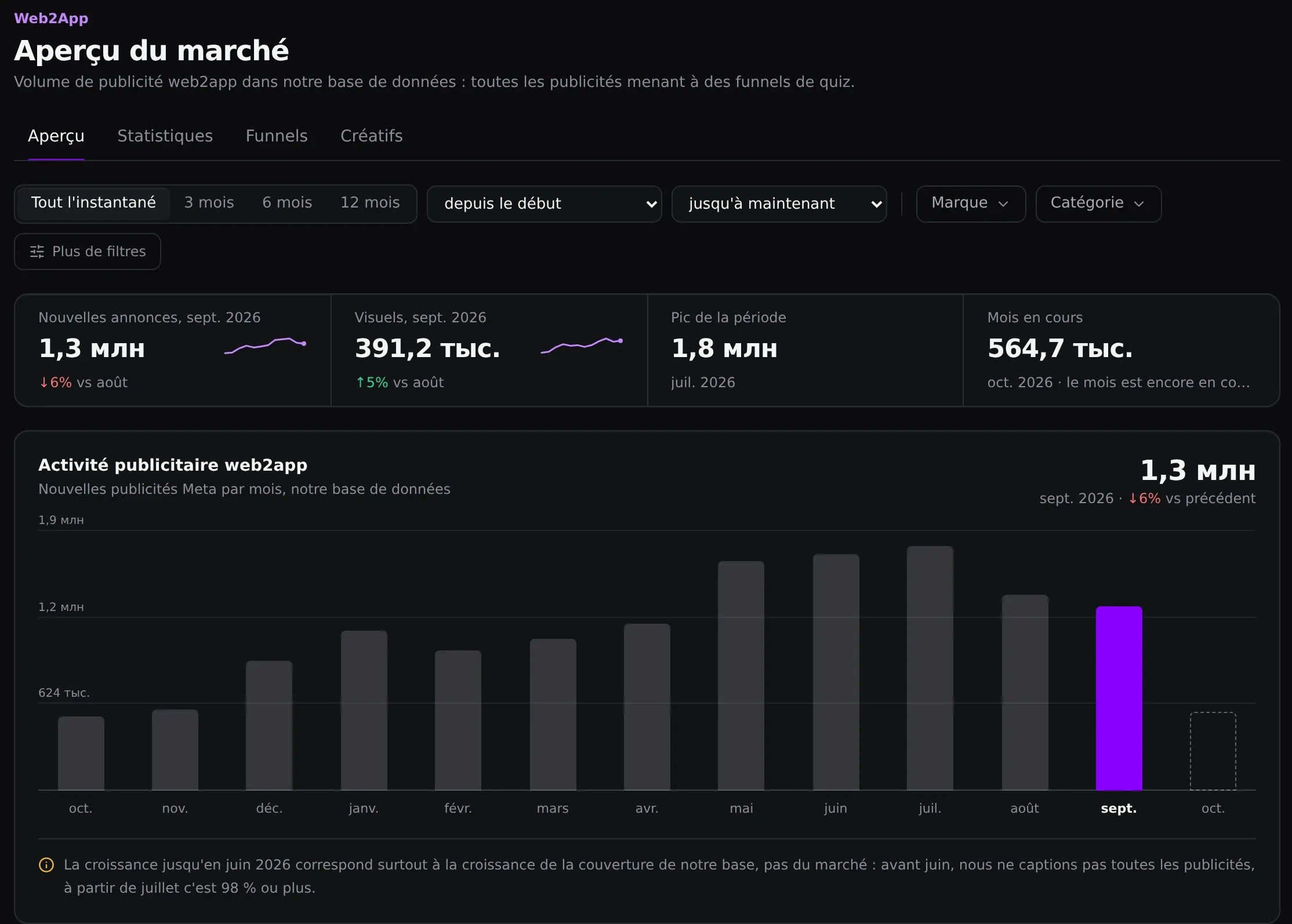The height and width of the screenshot is (924, 1292).
Task: Click the 624 тыс. axis label
Action: (64, 693)
